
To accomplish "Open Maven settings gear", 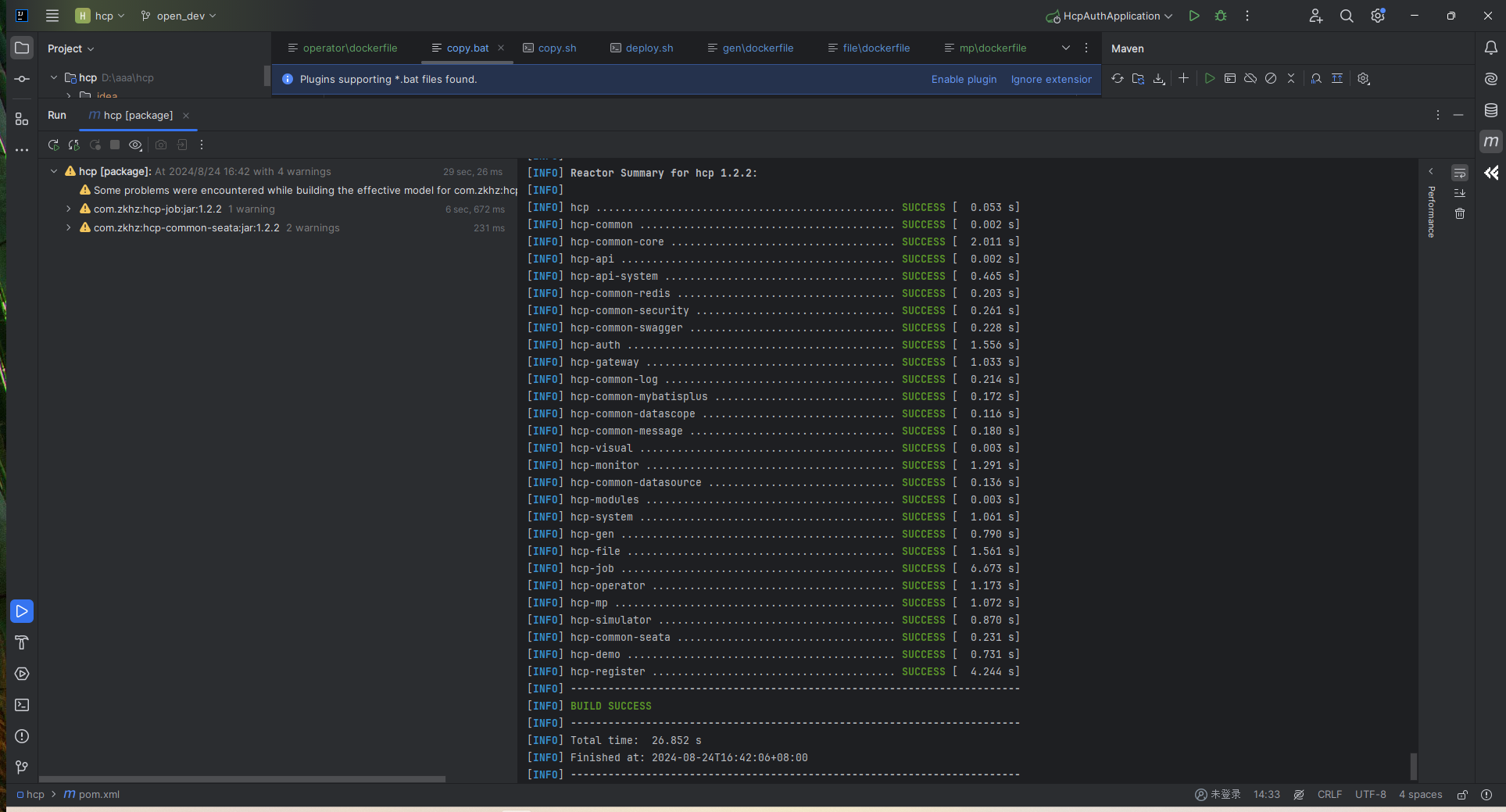I will tap(1364, 78).
